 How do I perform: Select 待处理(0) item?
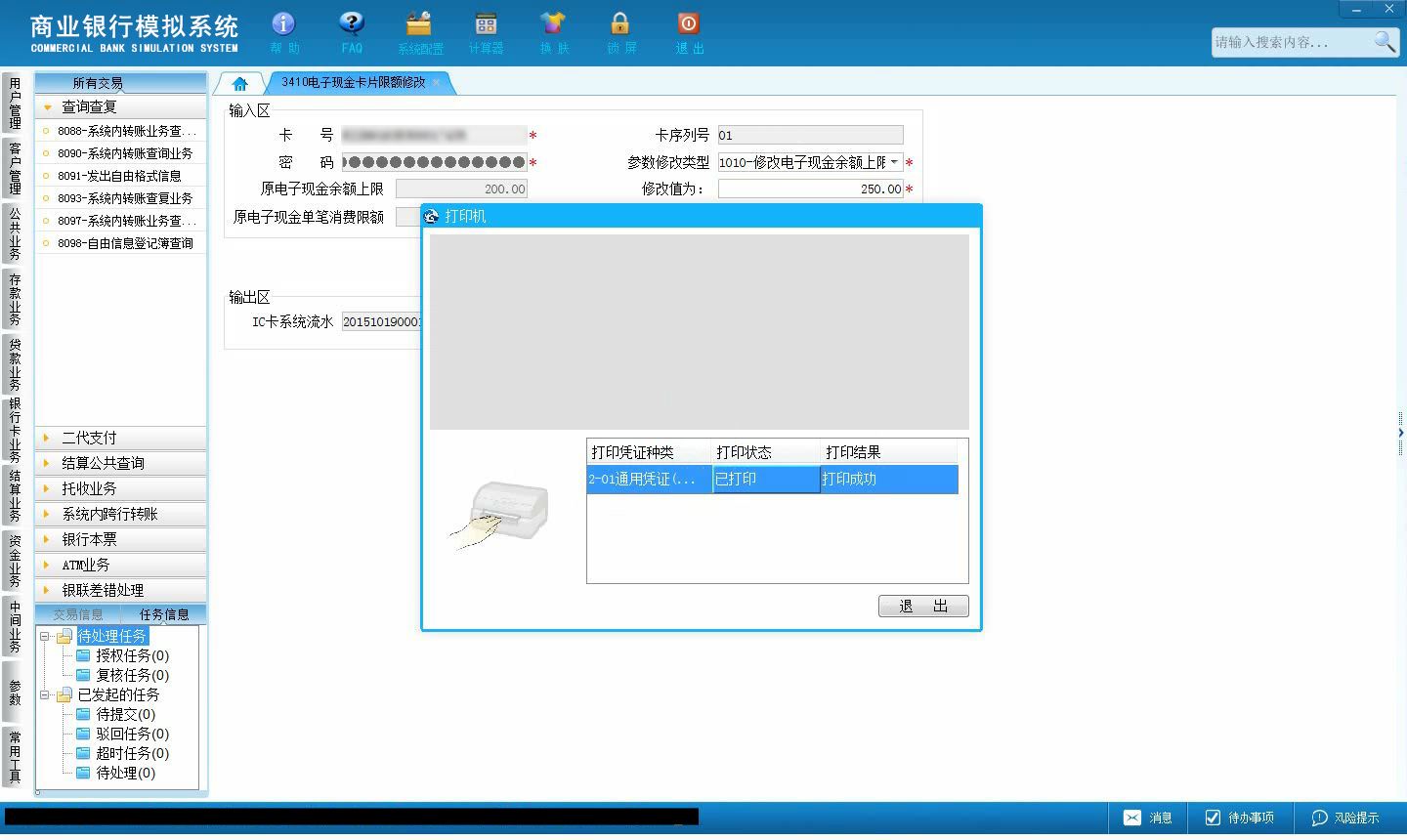[x=115, y=773]
